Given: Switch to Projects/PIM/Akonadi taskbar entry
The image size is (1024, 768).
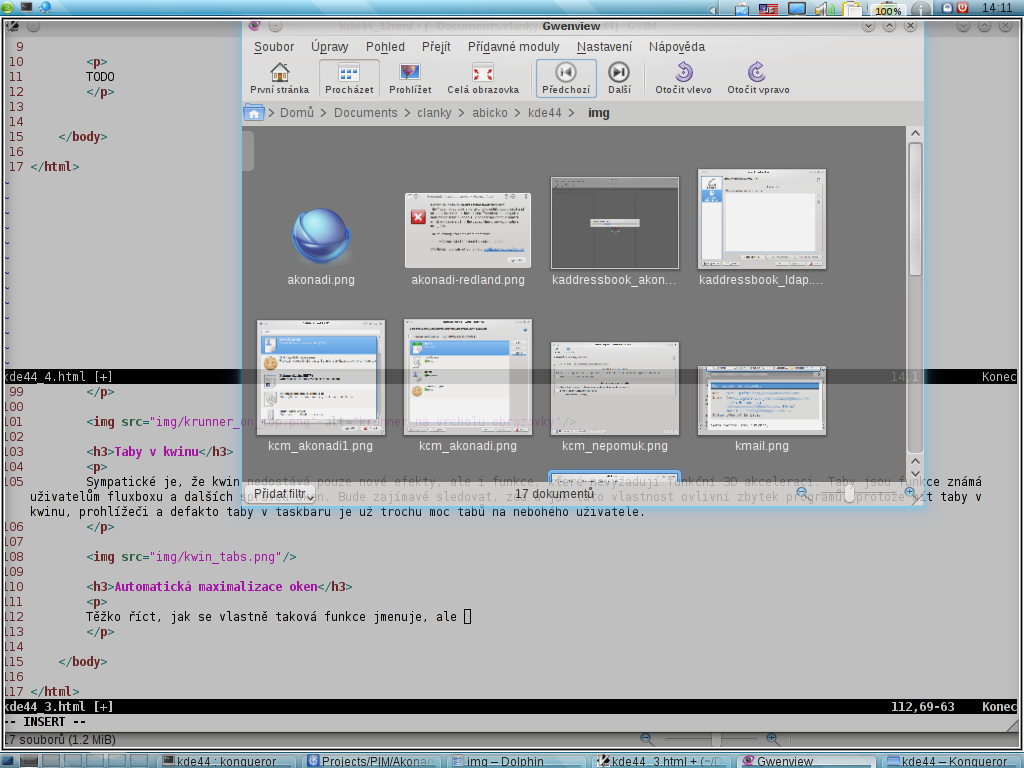Looking at the screenshot, I should [371, 761].
